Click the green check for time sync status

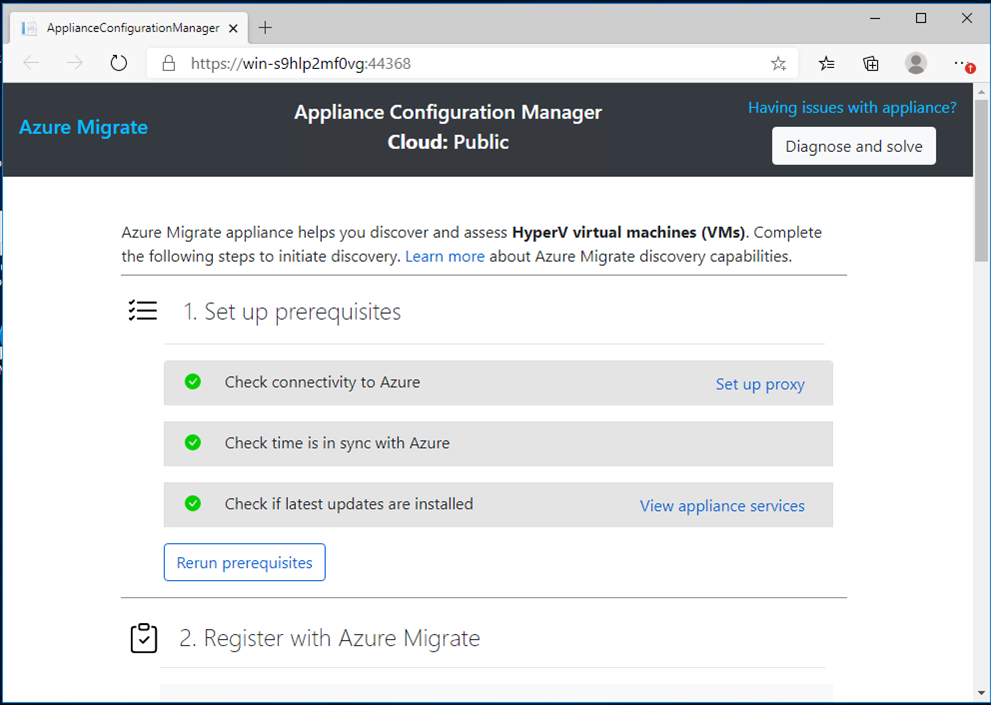pyautogui.click(x=192, y=443)
